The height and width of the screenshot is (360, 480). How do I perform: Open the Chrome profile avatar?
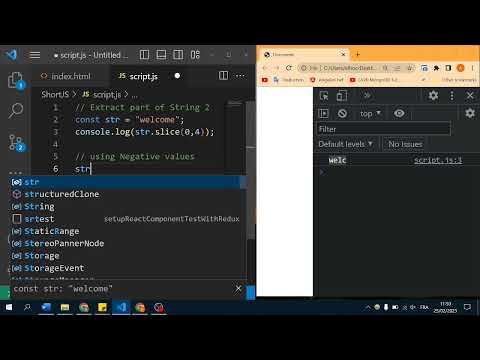click(x=461, y=68)
